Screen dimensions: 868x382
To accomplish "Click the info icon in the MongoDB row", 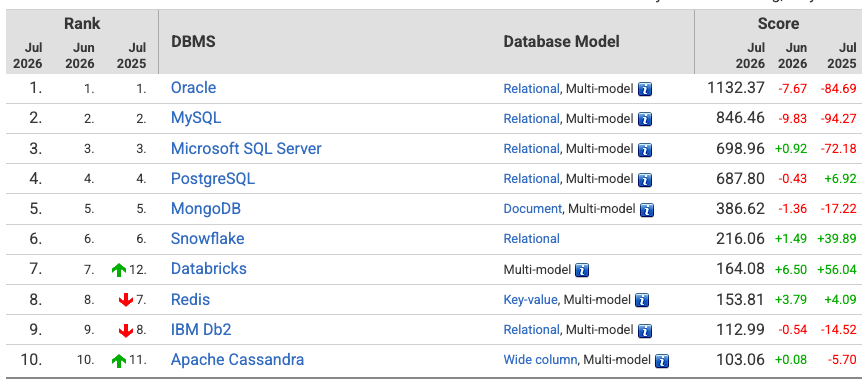I will [647, 209].
